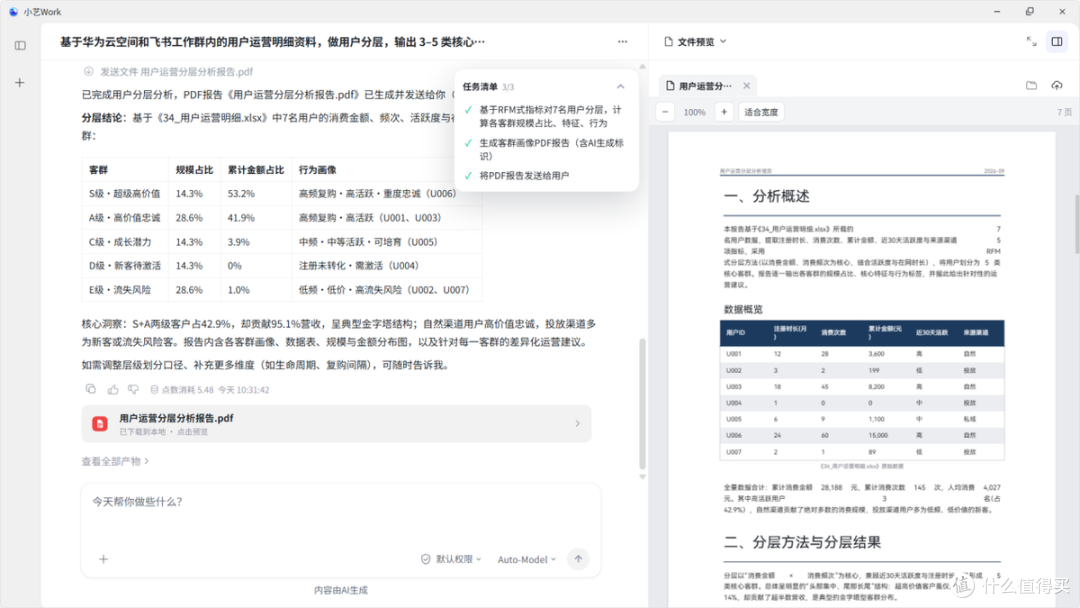
Task: Start a new chat with plus icon
Action: coord(20,83)
